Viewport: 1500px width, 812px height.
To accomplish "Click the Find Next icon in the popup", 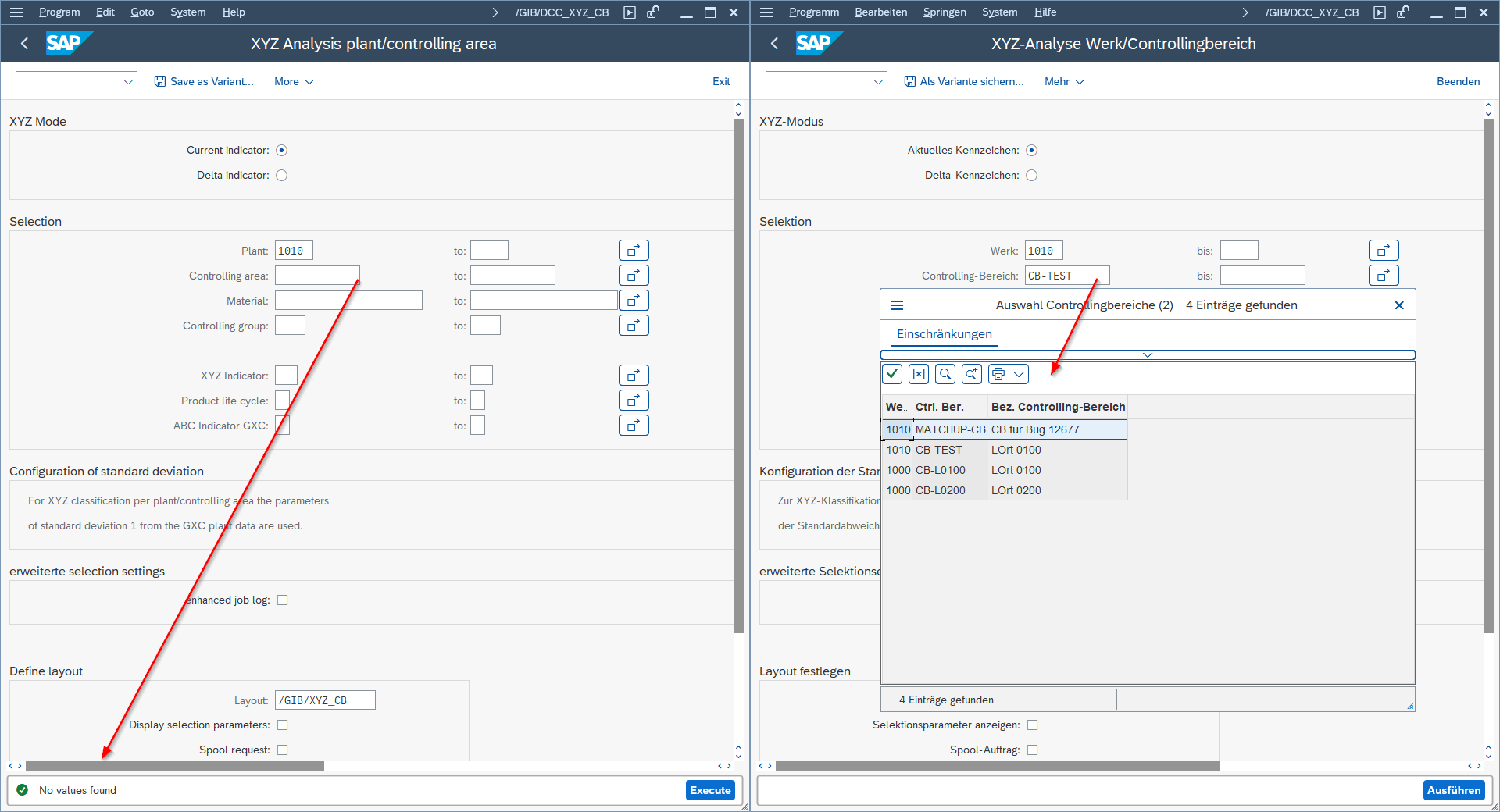I will (972, 374).
